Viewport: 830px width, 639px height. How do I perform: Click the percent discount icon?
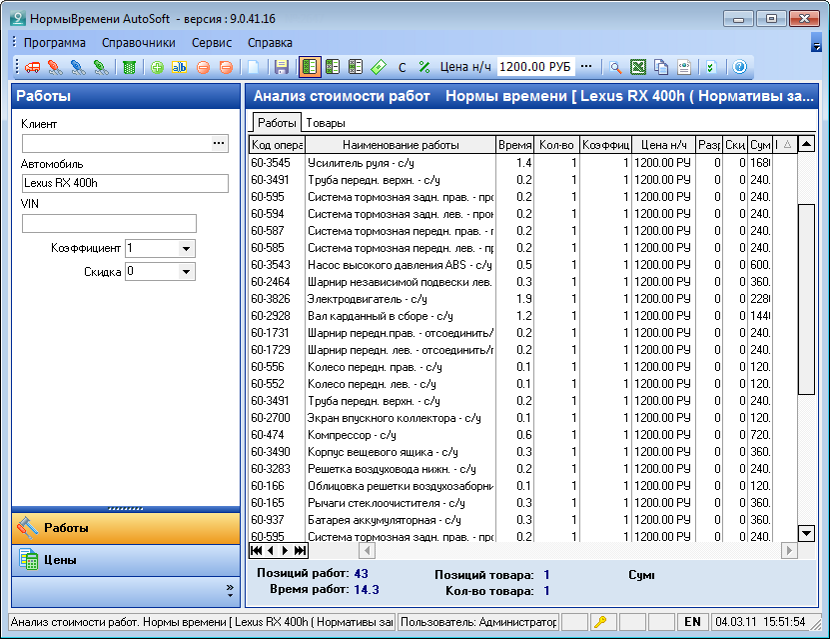coord(424,67)
